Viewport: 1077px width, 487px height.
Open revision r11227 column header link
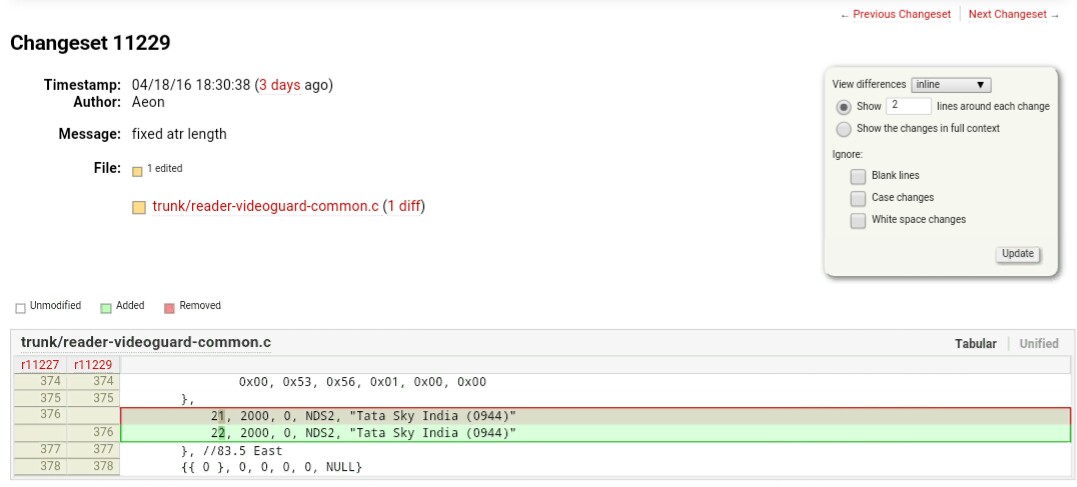pyautogui.click(x=40, y=365)
